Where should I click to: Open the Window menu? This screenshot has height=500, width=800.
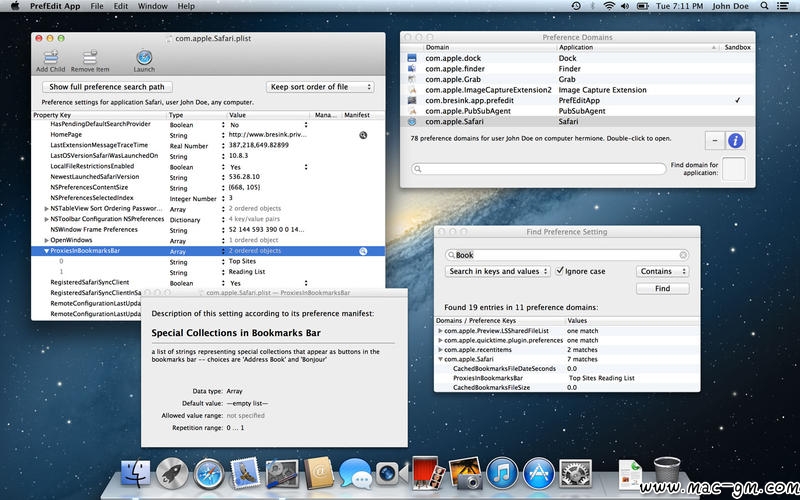pyautogui.click(x=153, y=6)
